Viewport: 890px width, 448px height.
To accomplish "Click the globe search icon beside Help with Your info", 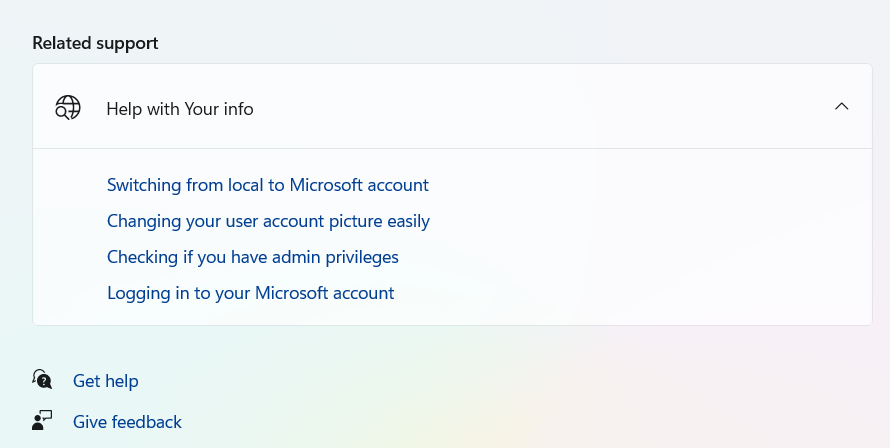I will tap(68, 107).
